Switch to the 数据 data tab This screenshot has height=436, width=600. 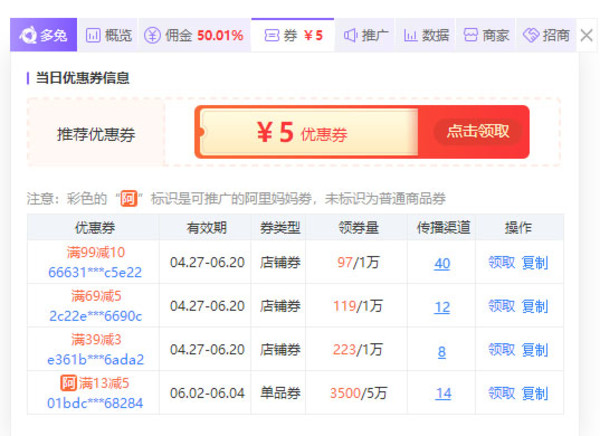[426, 35]
